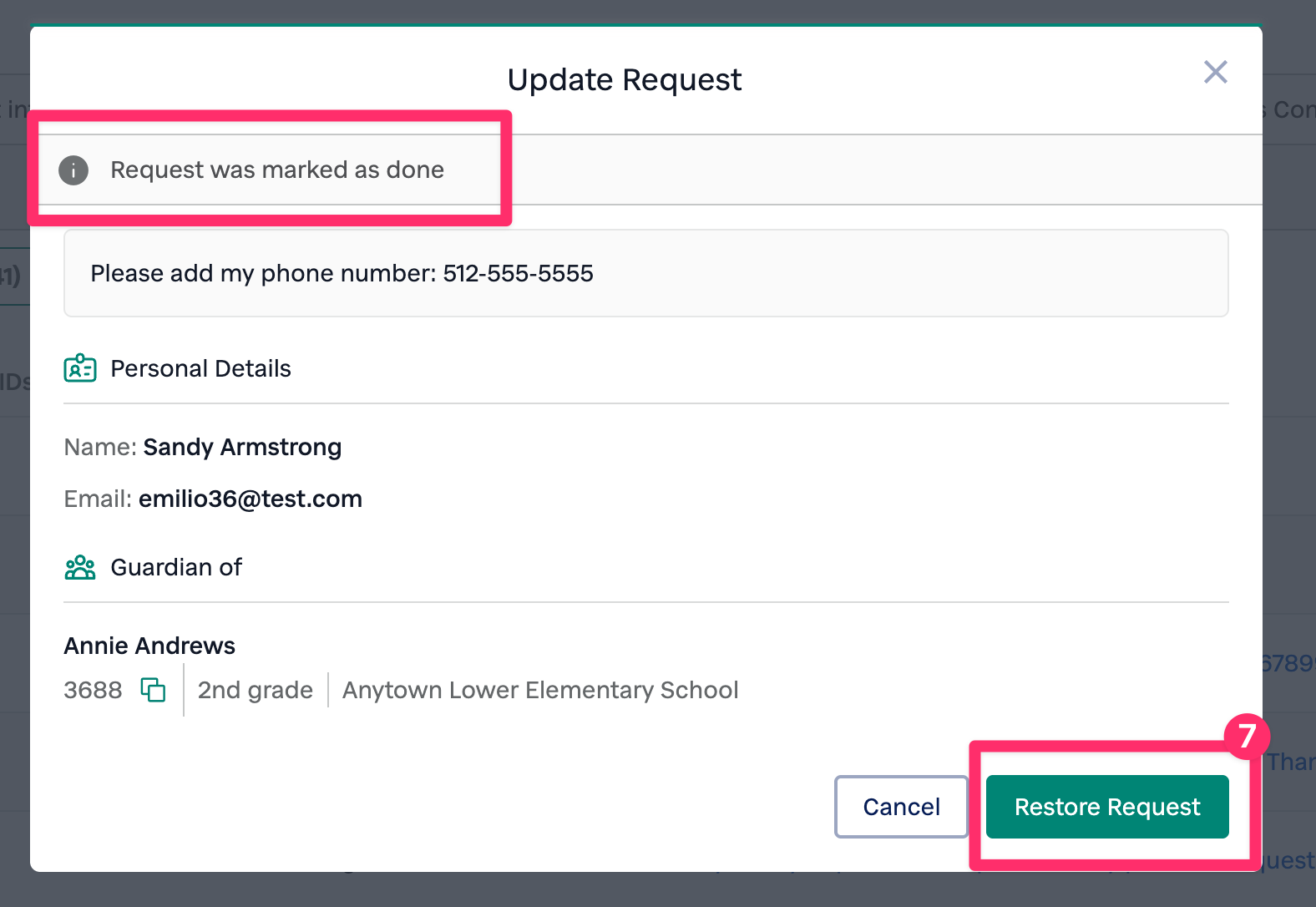
Task: Click the name Sandy Armstrong
Action: [x=242, y=448]
